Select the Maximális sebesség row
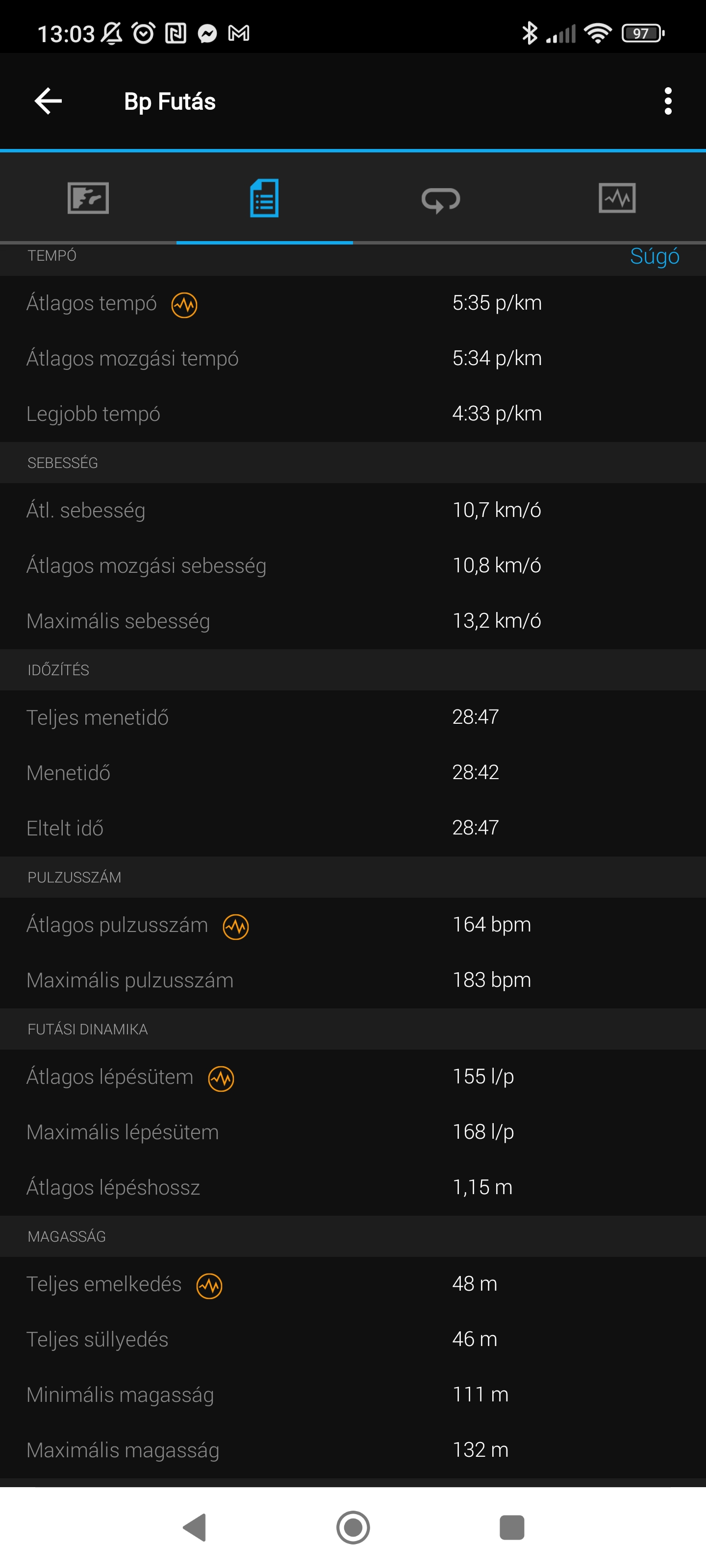706x1568 pixels. 353,621
